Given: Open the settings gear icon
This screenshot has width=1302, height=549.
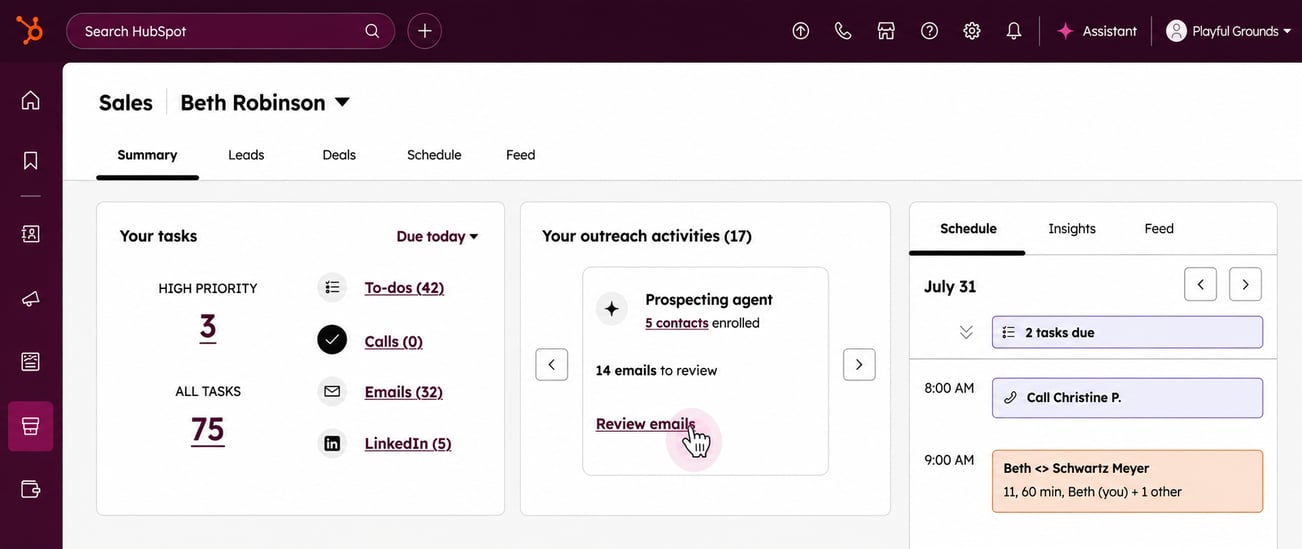Looking at the screenshot, I should pos(972,31).
